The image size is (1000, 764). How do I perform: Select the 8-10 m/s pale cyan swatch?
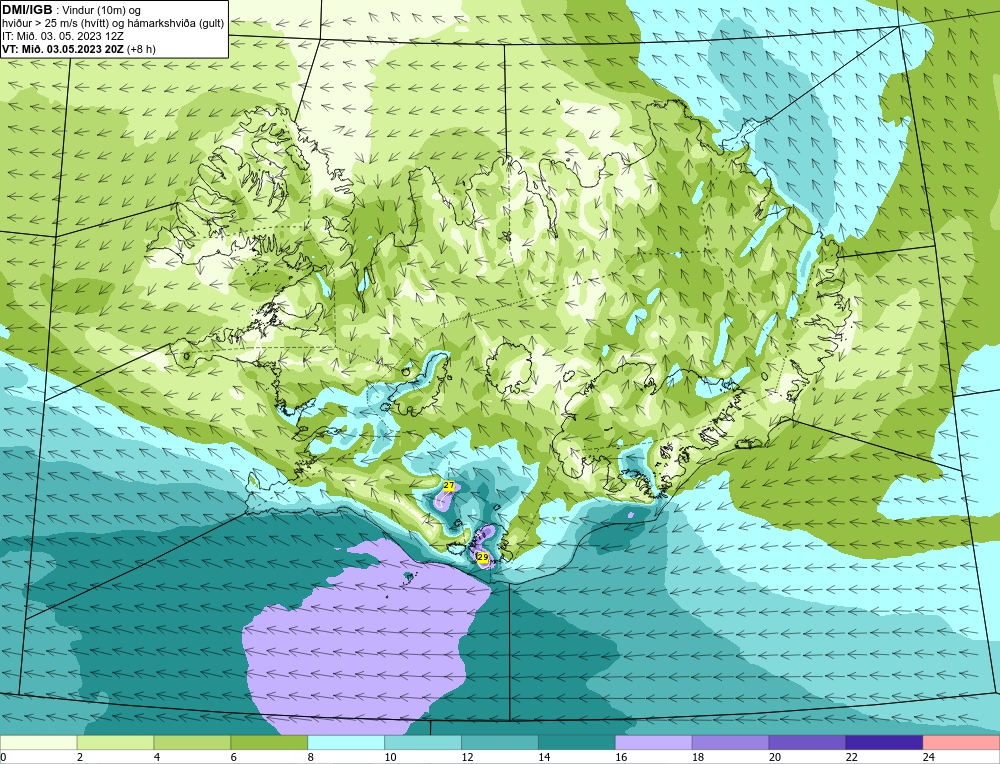point(346,742)
